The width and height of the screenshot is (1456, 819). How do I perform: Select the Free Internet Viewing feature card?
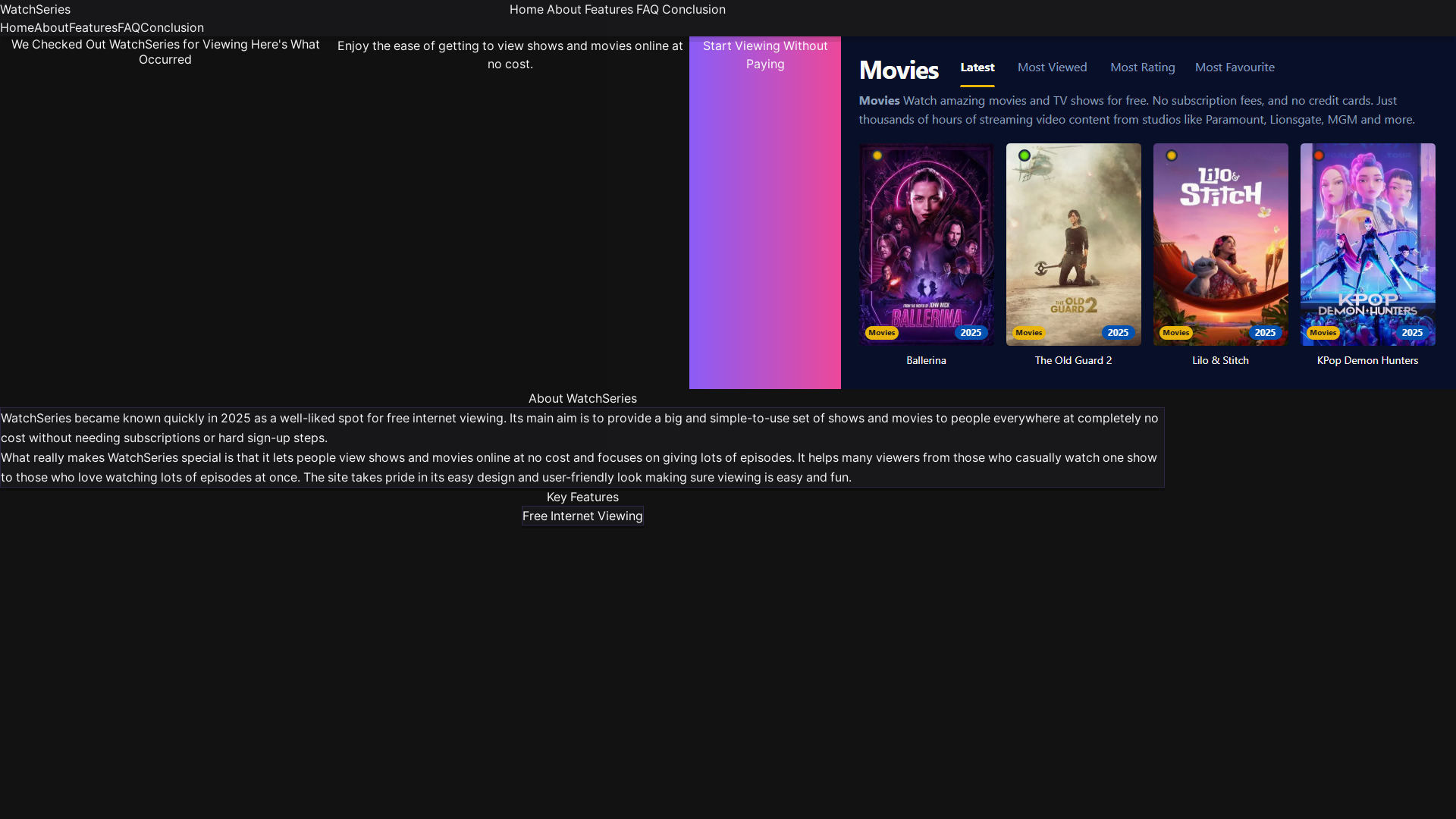point(582,516)
